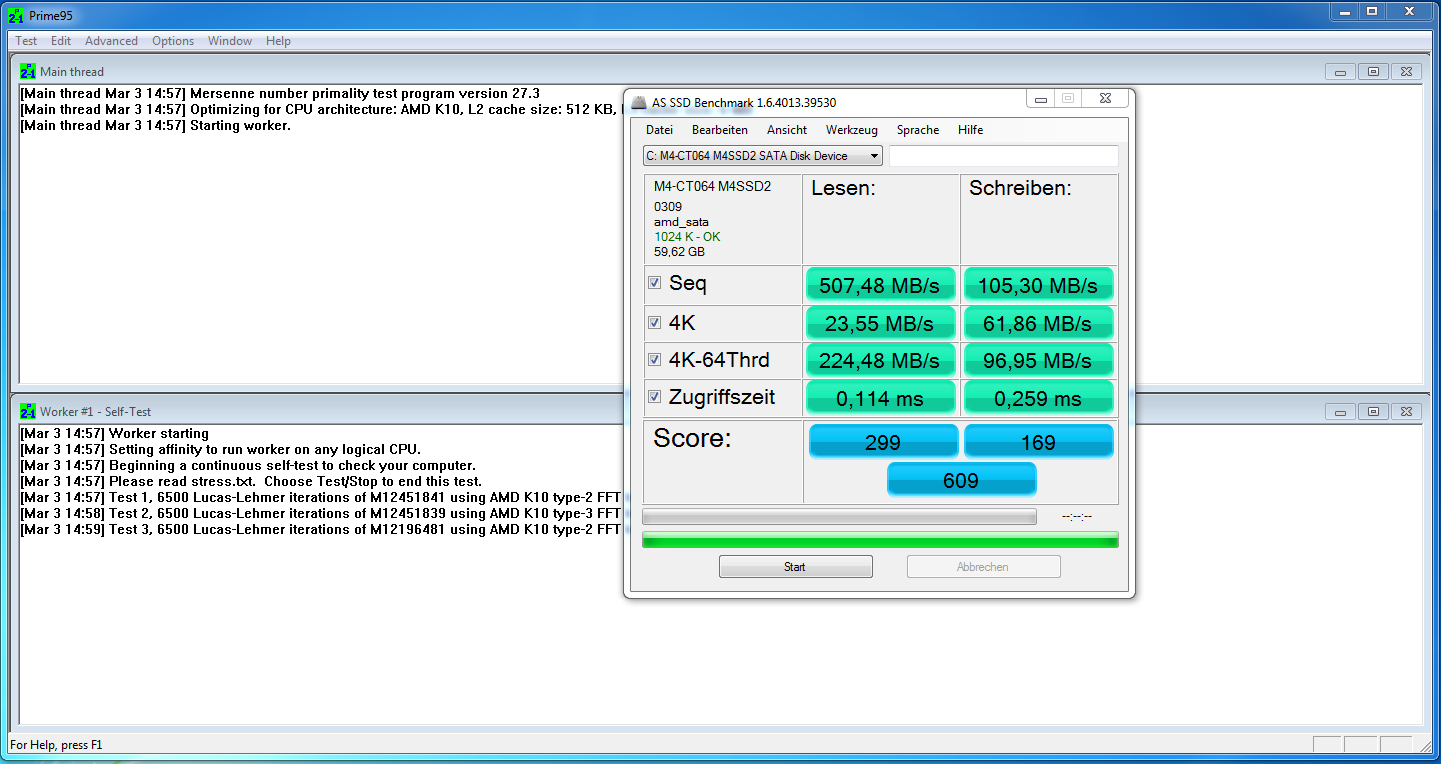The height and width of the screenshot is (764, 1441).
Task: Open the Edit menu in Prime95
Action: pos(61,41)
